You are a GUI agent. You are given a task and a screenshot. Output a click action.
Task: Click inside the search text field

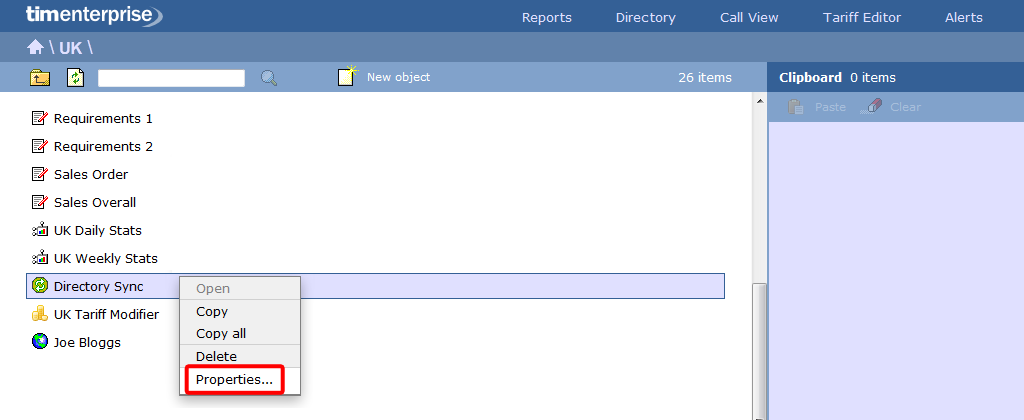[171, 78]
